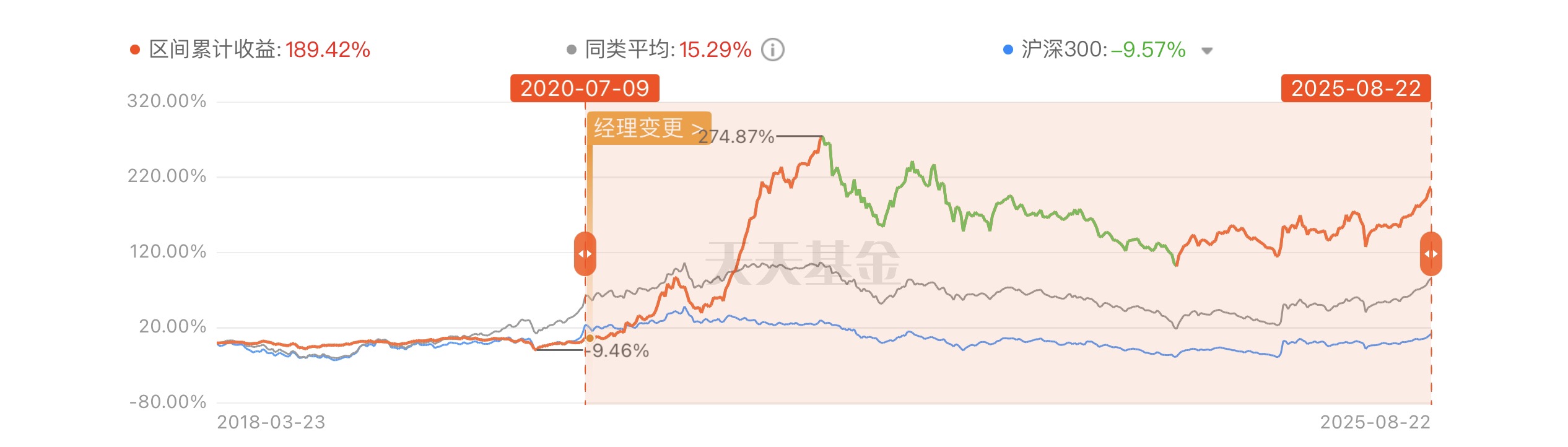
Task: Click the orange marker dot at manager change
Action: click(x=590, y=338)
